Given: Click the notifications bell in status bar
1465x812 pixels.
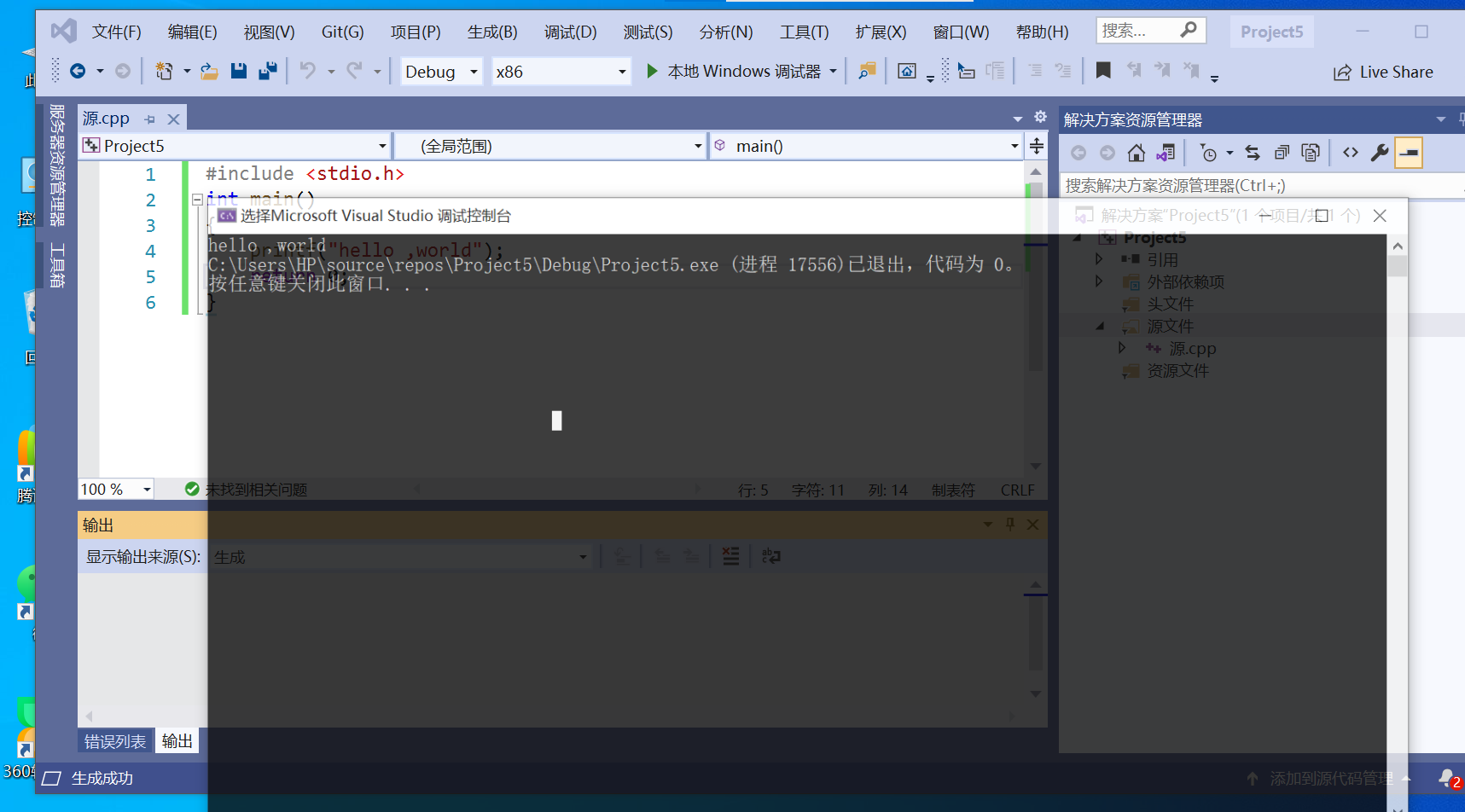Looking at the screenshot, I should pos(1448,778).
